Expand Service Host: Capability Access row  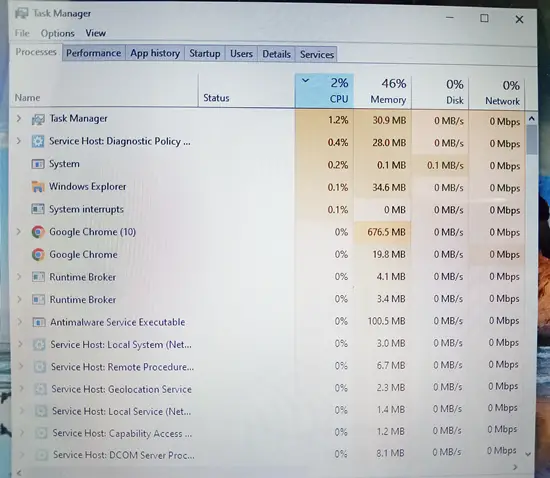pyautogui.click(x=22, y=432)
